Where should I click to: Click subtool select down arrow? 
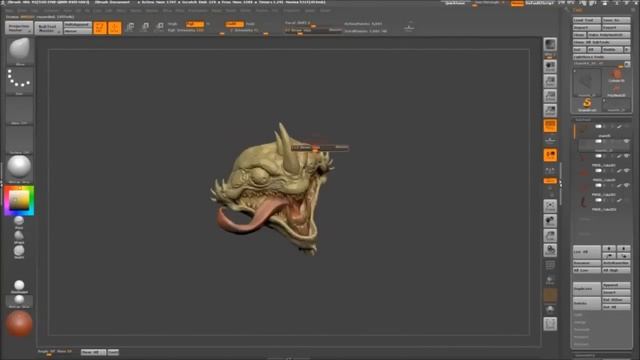(x=623, y=248)
